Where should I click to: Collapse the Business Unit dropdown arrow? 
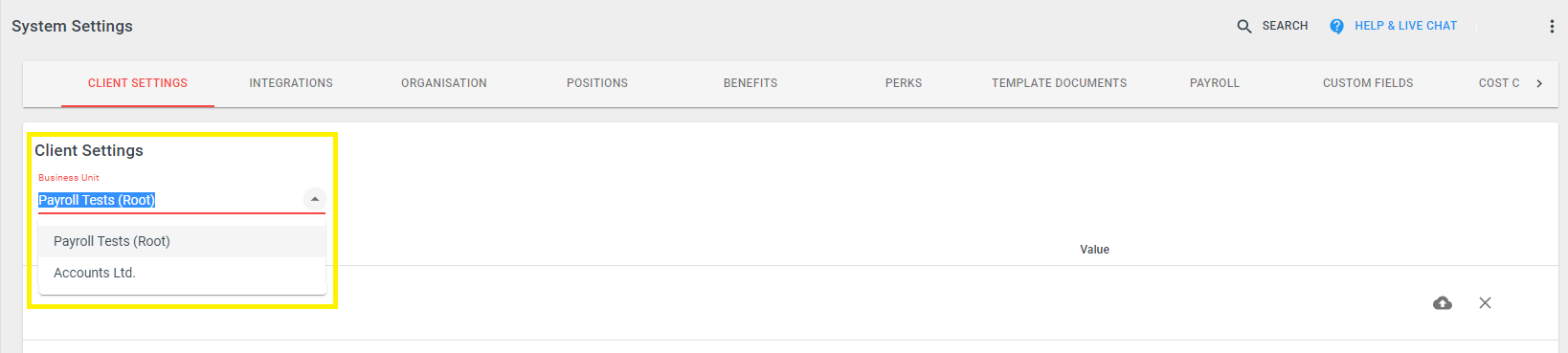pyautogui.click(x=314, y=199)
